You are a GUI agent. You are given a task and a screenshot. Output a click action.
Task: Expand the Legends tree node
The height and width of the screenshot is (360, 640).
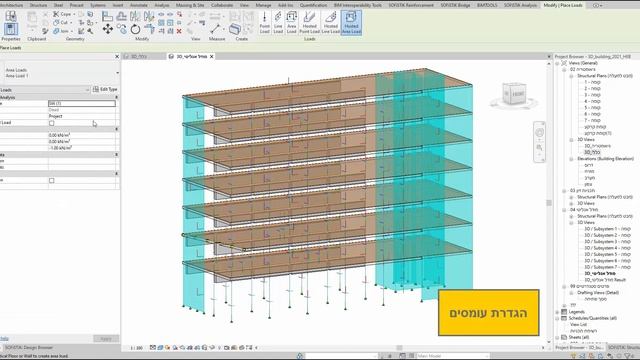(558, 312)
